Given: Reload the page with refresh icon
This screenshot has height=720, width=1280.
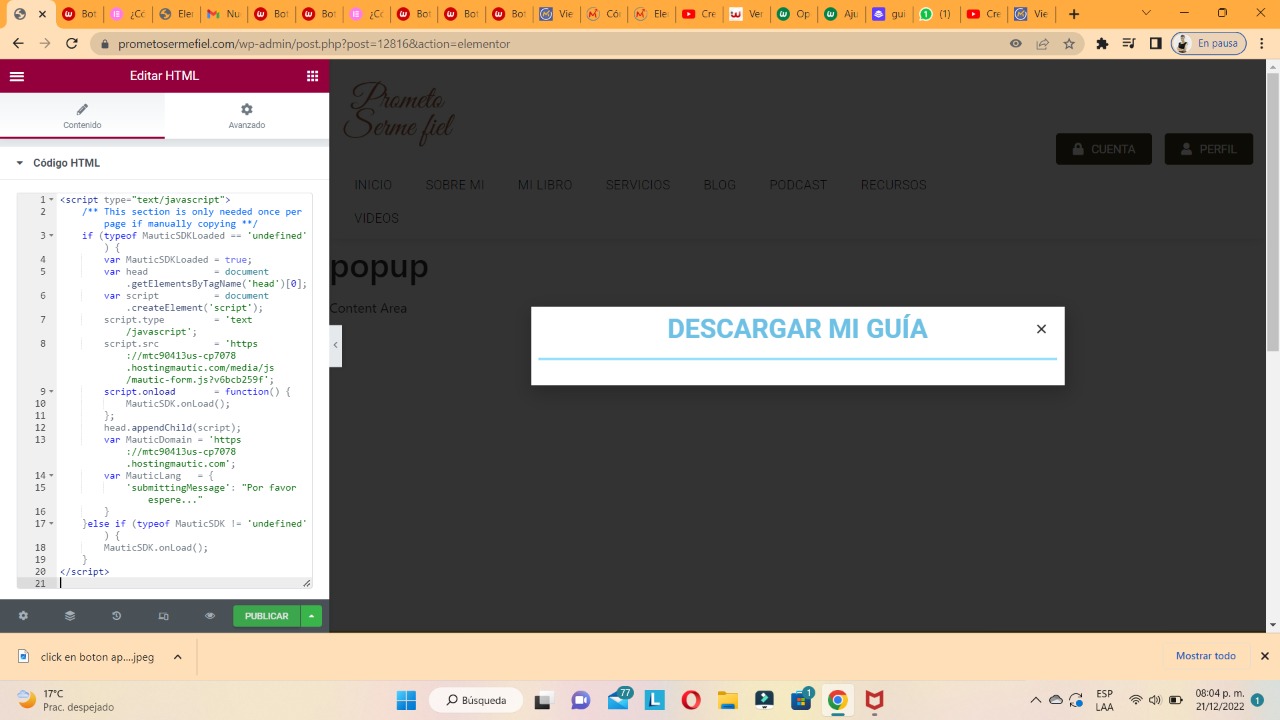Looking at the screenshot, I should pyautogui.click(x=71, y=44).
